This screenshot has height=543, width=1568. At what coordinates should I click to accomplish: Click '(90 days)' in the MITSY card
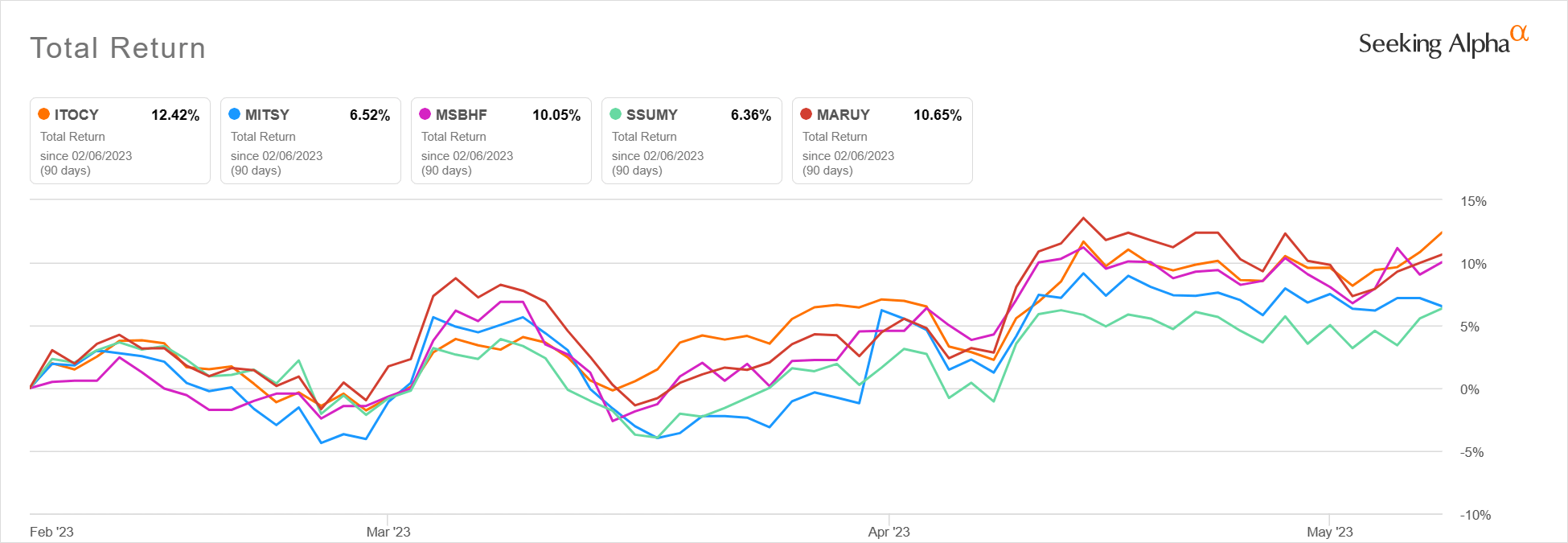pyautogui.click(x=256, y=171)
